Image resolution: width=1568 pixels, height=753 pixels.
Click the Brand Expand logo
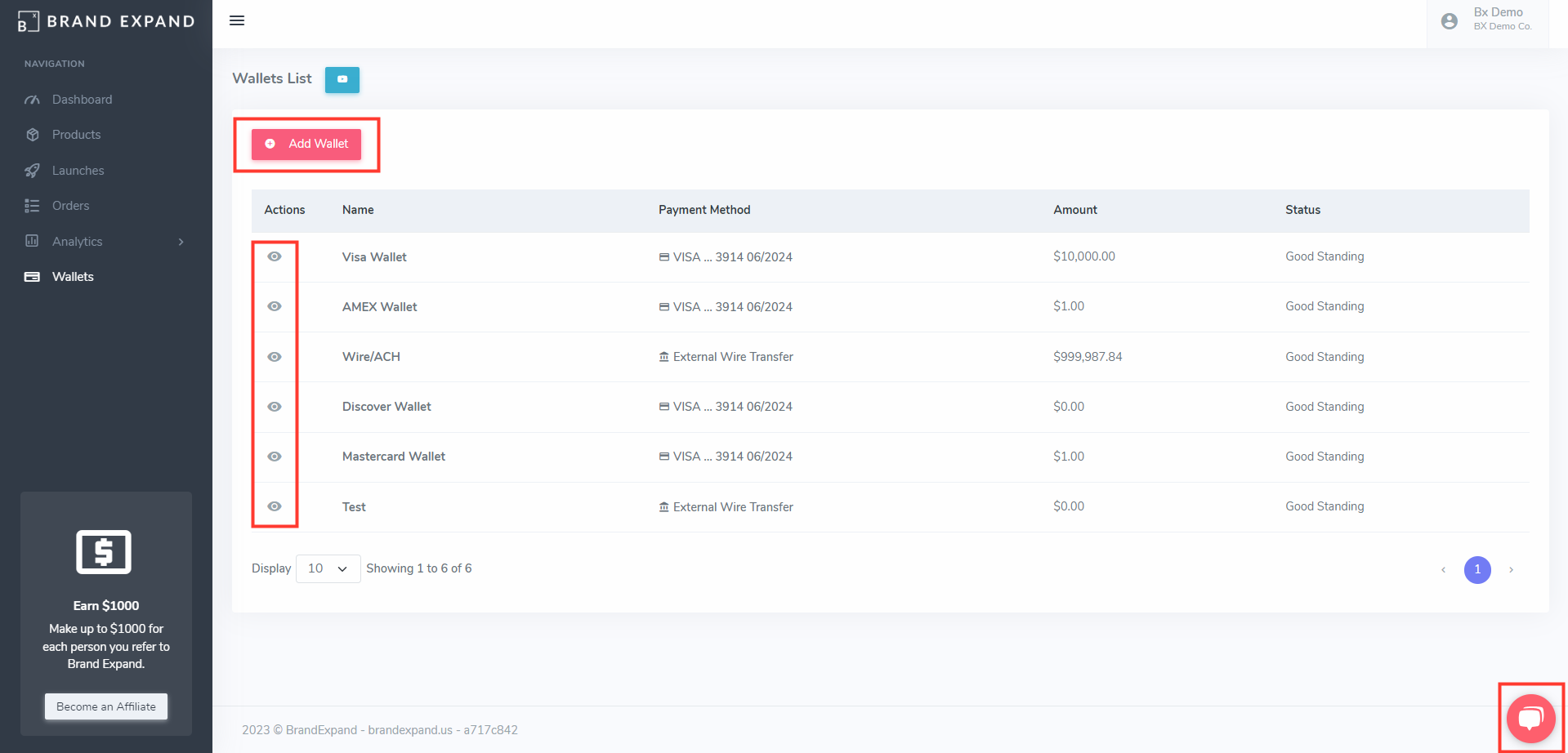point(106,21)
